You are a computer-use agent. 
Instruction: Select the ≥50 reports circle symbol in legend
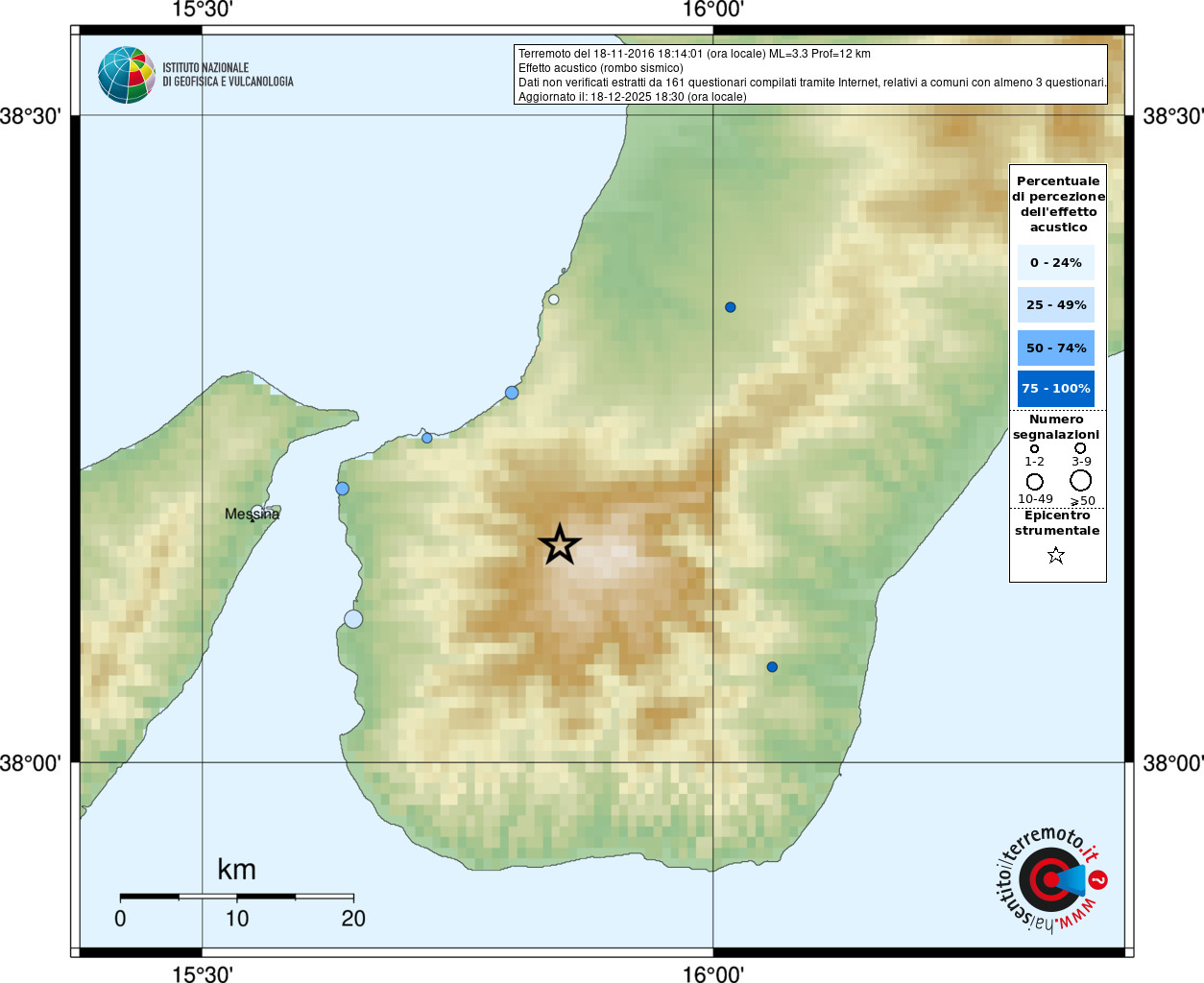click(x=1081, y=480)
